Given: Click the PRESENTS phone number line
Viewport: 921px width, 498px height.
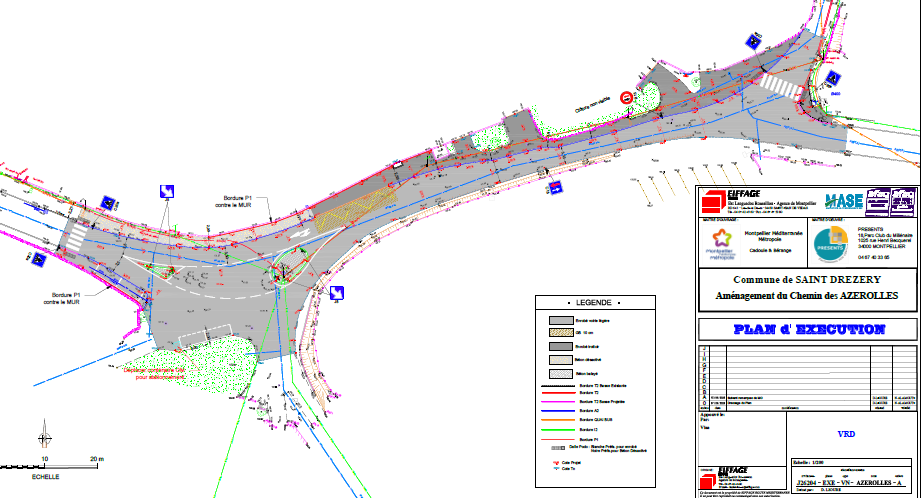Looking at the screenshot, I should [873, 257].
